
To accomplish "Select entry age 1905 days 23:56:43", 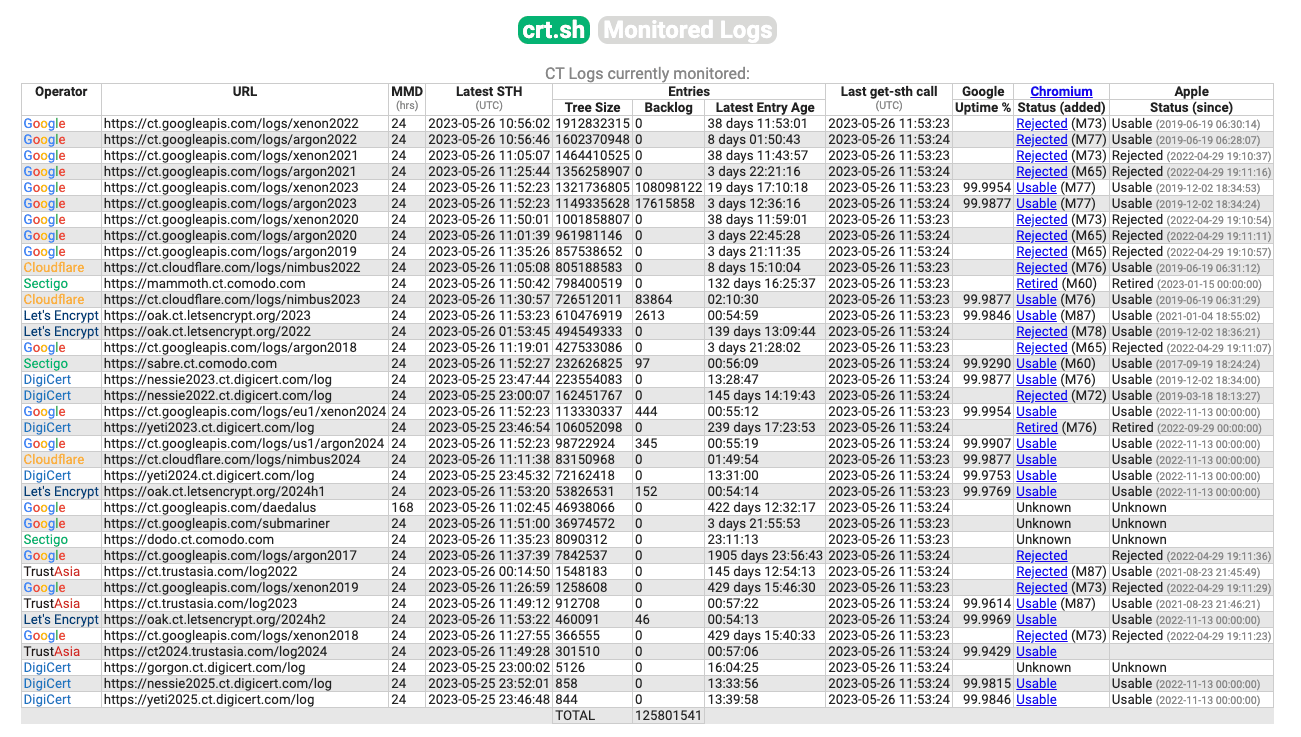I will (765, 555).
